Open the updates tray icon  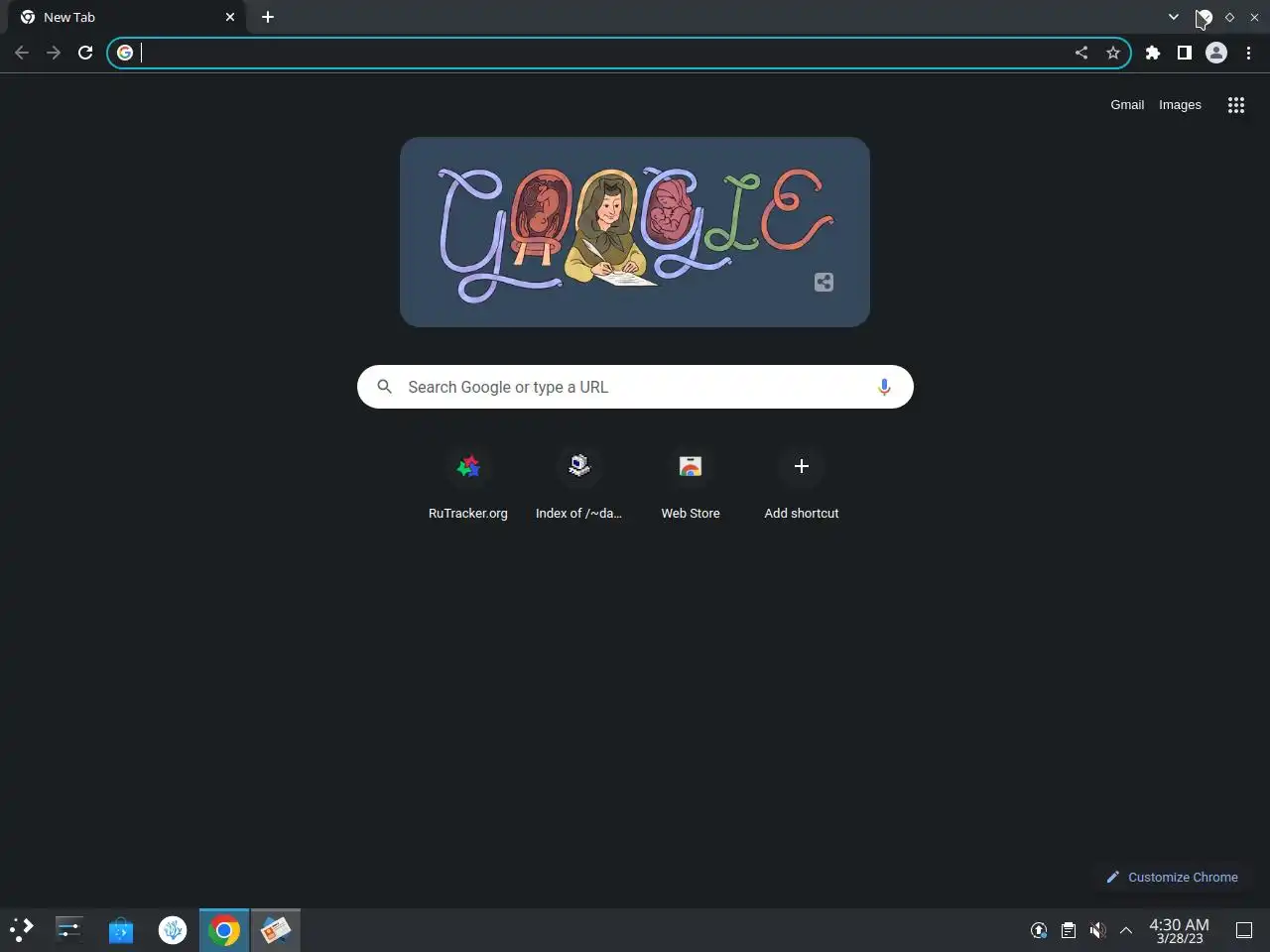[x=1039, y=930]
